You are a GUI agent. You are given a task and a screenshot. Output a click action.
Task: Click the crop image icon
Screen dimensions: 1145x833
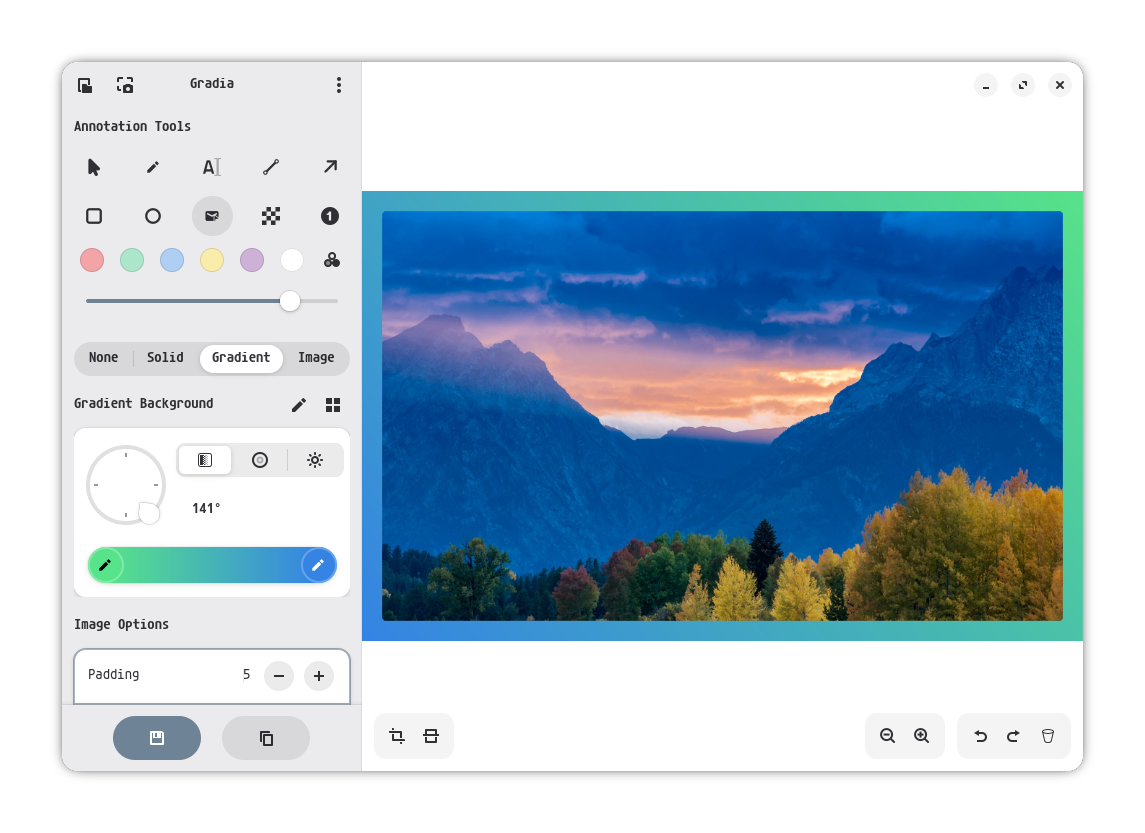click(397, 736)
